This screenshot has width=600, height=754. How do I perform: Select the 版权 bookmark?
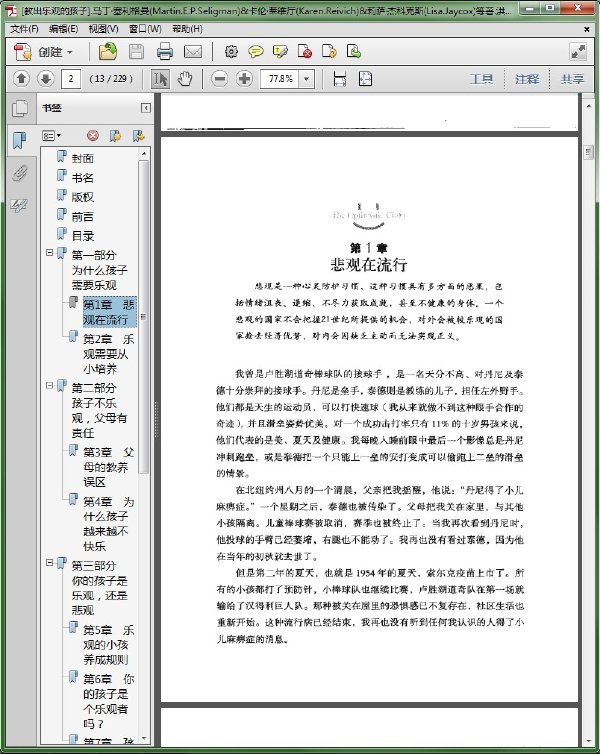(82, 197)
